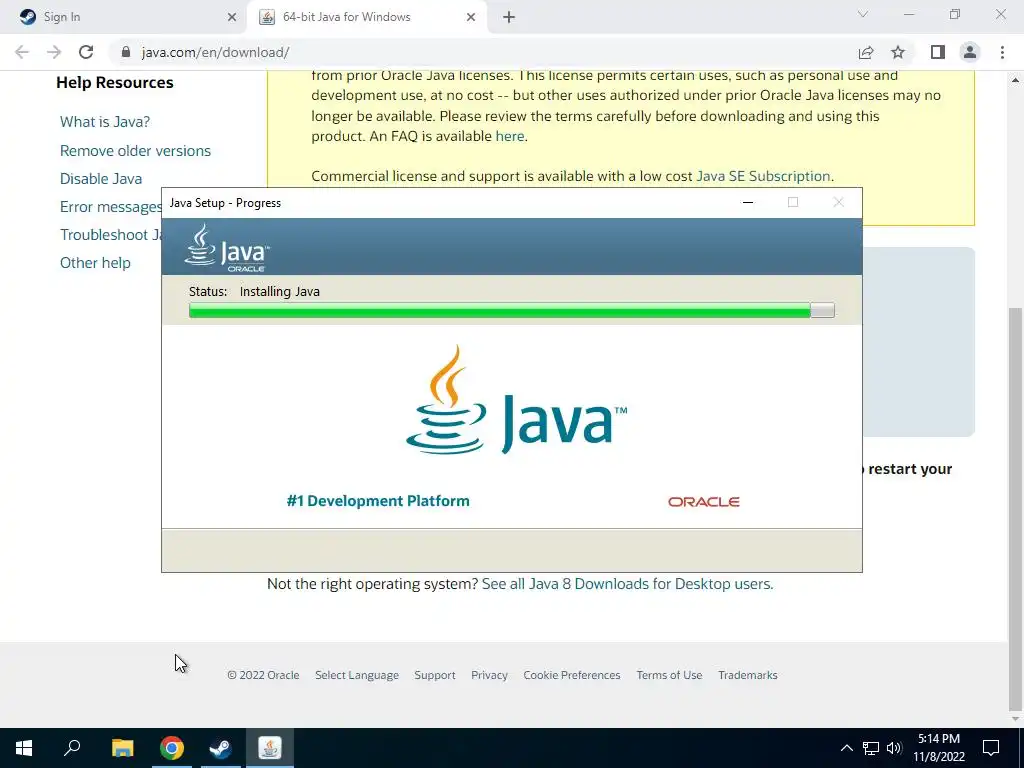The width and height of the screenshot is (1024, 768).
Task: Open Google Chrome from the taskbar
Action: click(x=172, y=748)
